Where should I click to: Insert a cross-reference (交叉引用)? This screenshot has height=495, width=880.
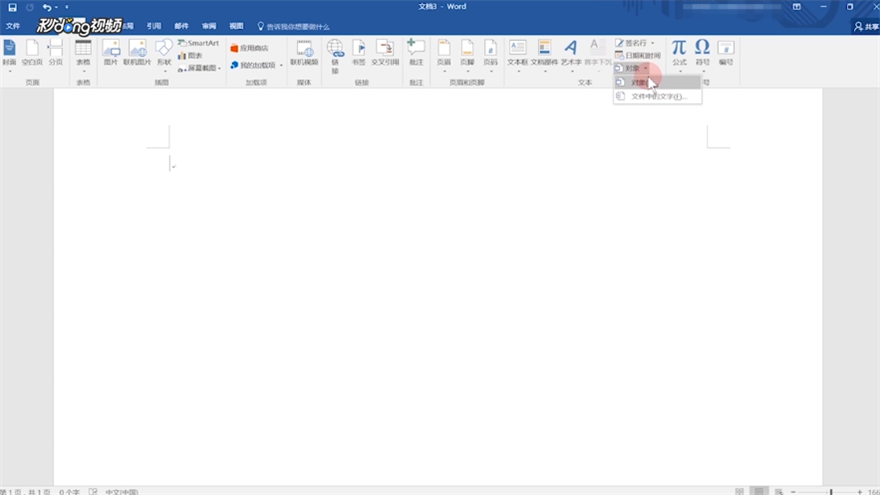pyautogui.click(x=385, y=54)
